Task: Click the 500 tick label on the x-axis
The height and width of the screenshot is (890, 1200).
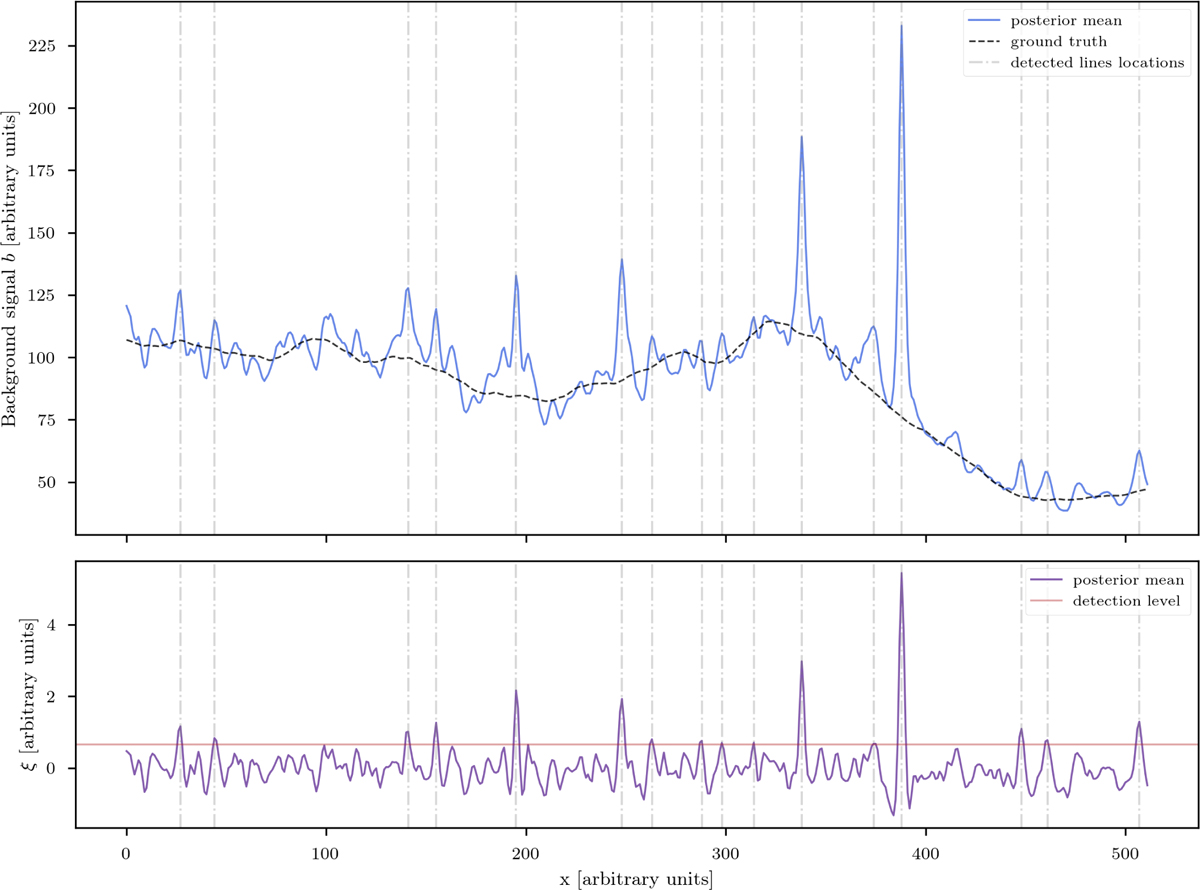Action: [1126, 853]
